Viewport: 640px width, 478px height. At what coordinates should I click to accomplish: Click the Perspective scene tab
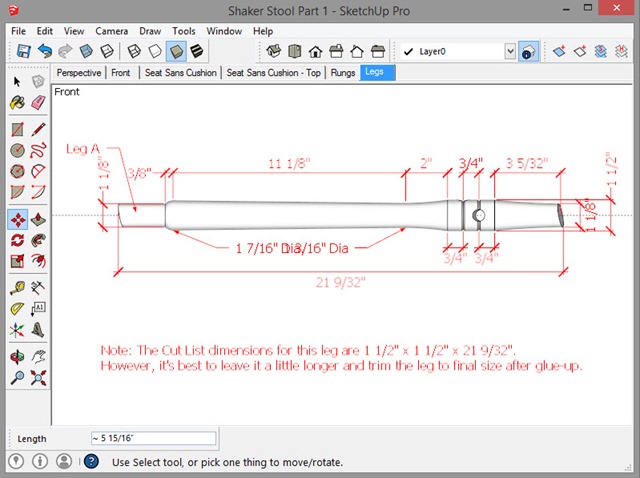(79, 73)
